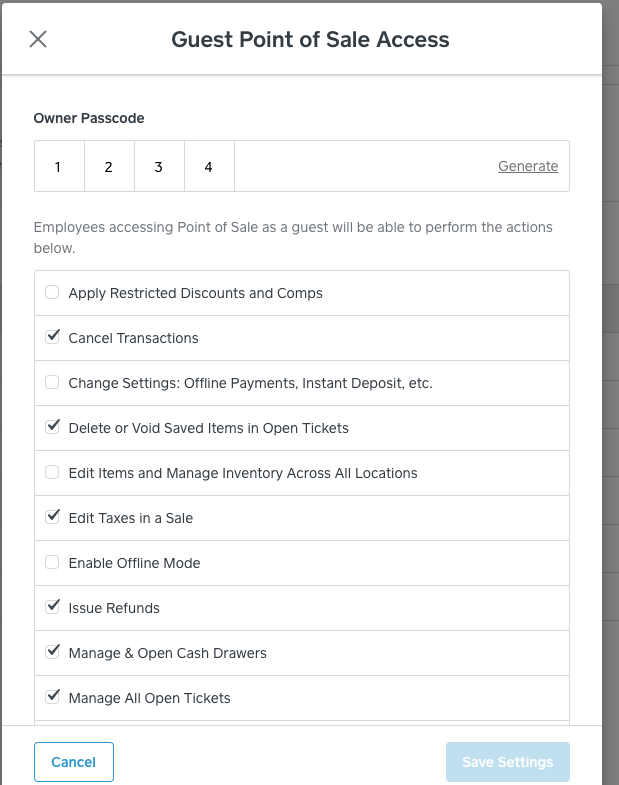Select the second passcode digit box
Screen dimensions: 619x785
click(x=109, y=166)
